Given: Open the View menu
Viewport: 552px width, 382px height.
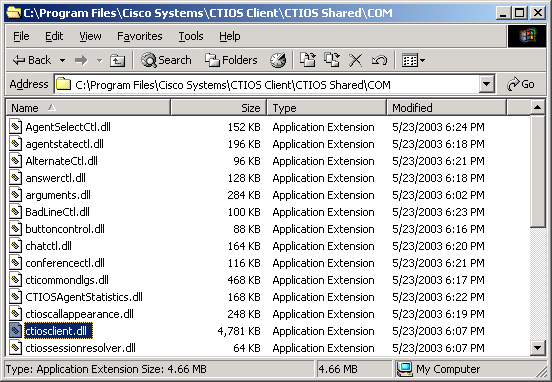Looking at the screenshot, I should point(90,36).
